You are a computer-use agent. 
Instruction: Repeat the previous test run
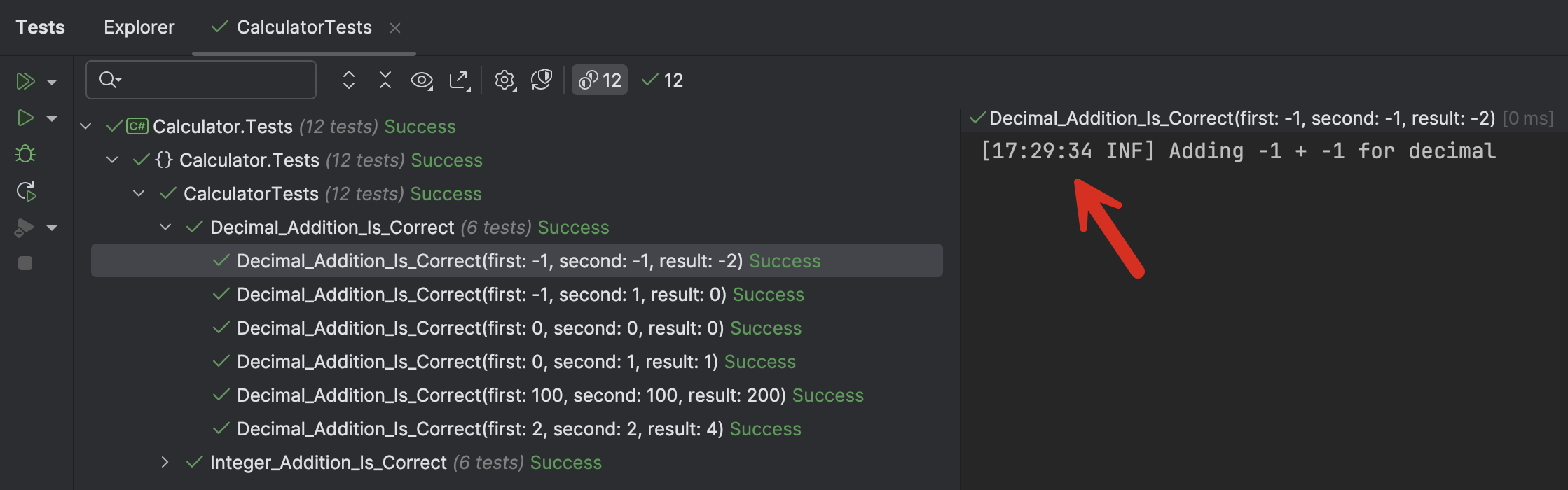click(x=26, y=191)
